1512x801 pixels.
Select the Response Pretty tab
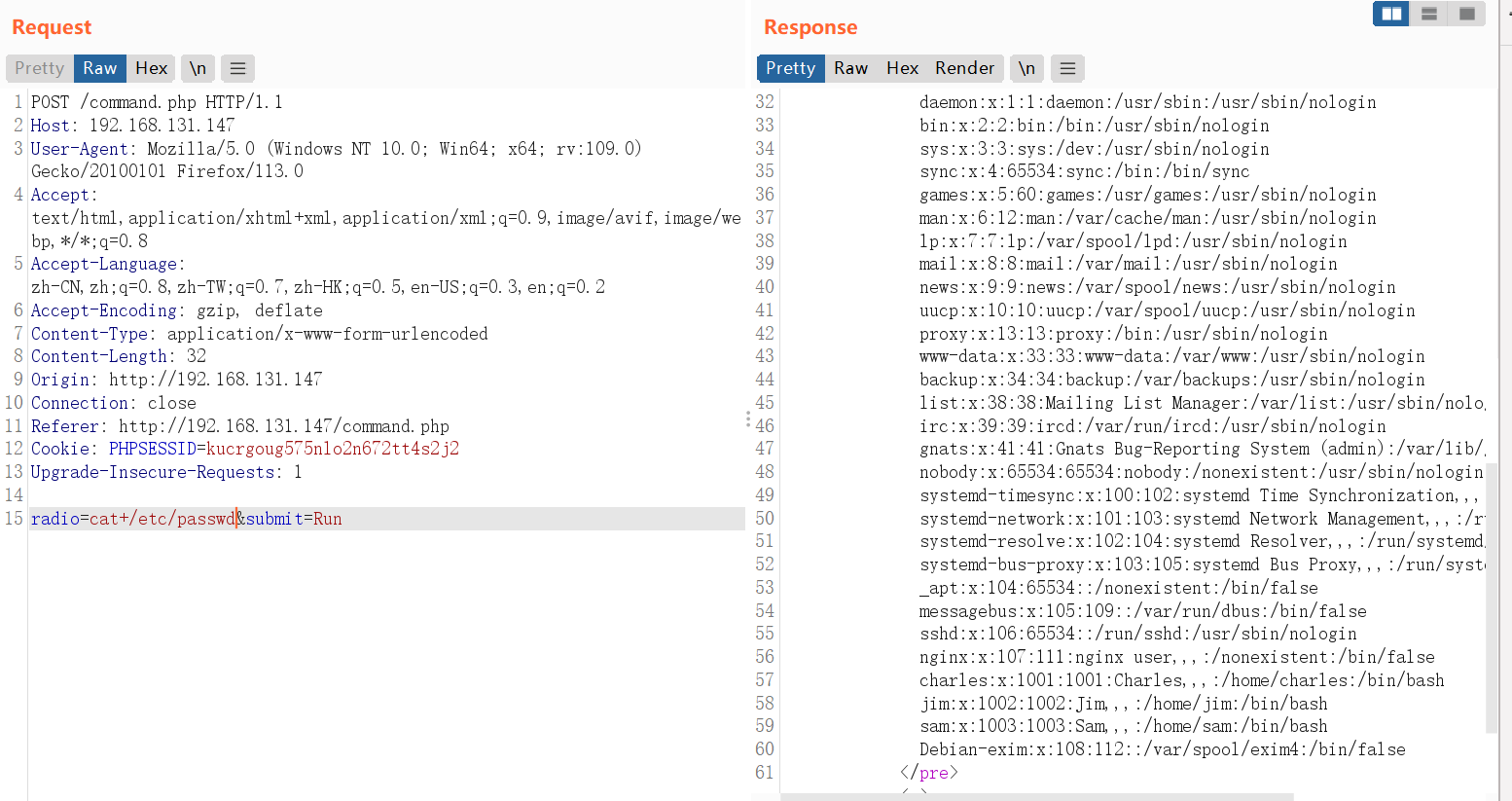tap(790, 68)
